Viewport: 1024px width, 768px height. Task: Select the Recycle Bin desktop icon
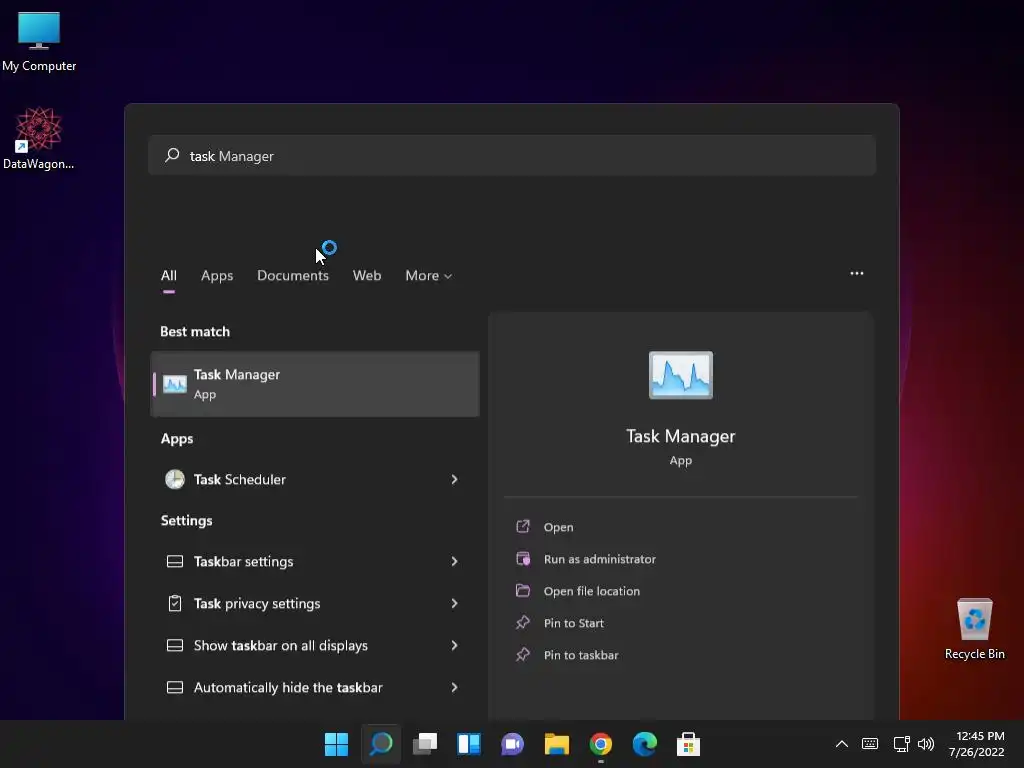click(x=974, y=629)
